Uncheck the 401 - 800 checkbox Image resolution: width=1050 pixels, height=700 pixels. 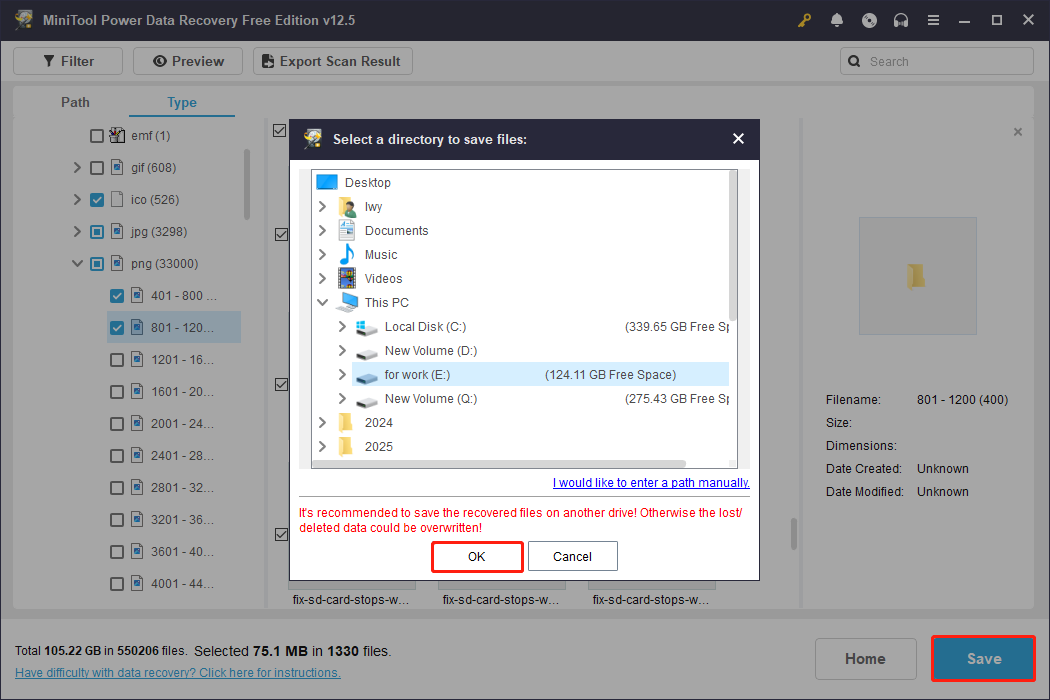click(117, 296)
